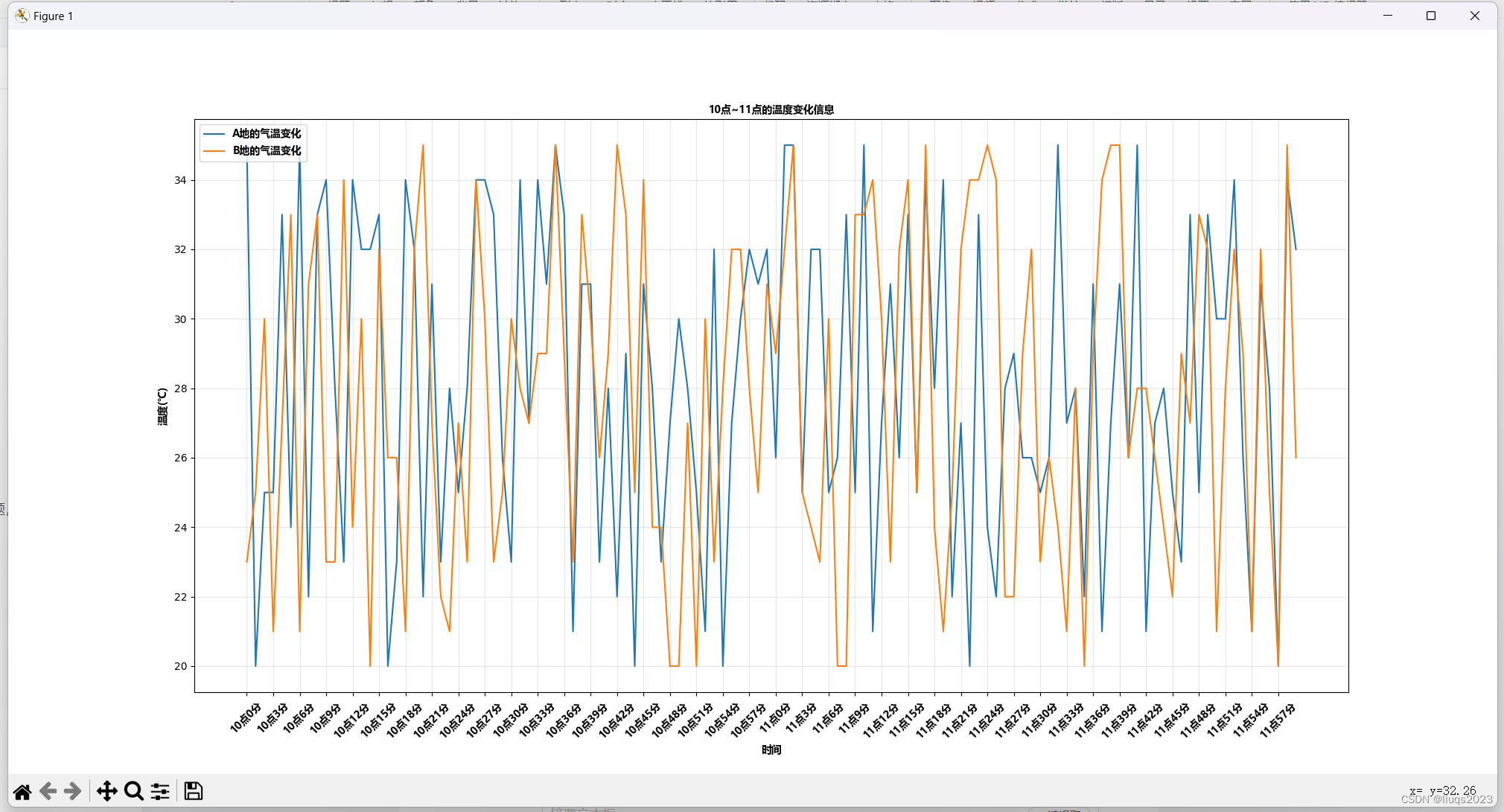Click the x-axis tick label 11点57分
Viewport: 1504px width, 812px height.
click(x=1278, y=719)
